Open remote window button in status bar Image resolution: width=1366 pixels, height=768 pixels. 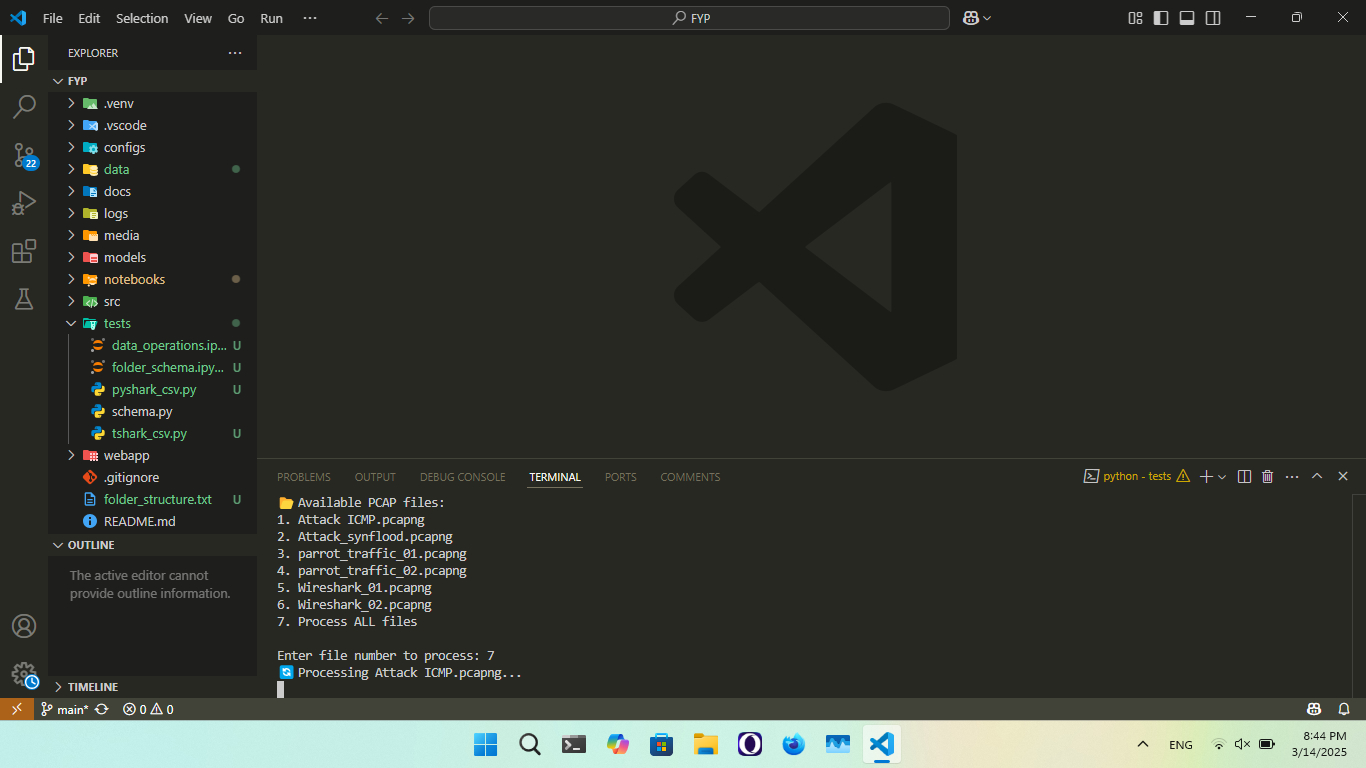(16, 709)
